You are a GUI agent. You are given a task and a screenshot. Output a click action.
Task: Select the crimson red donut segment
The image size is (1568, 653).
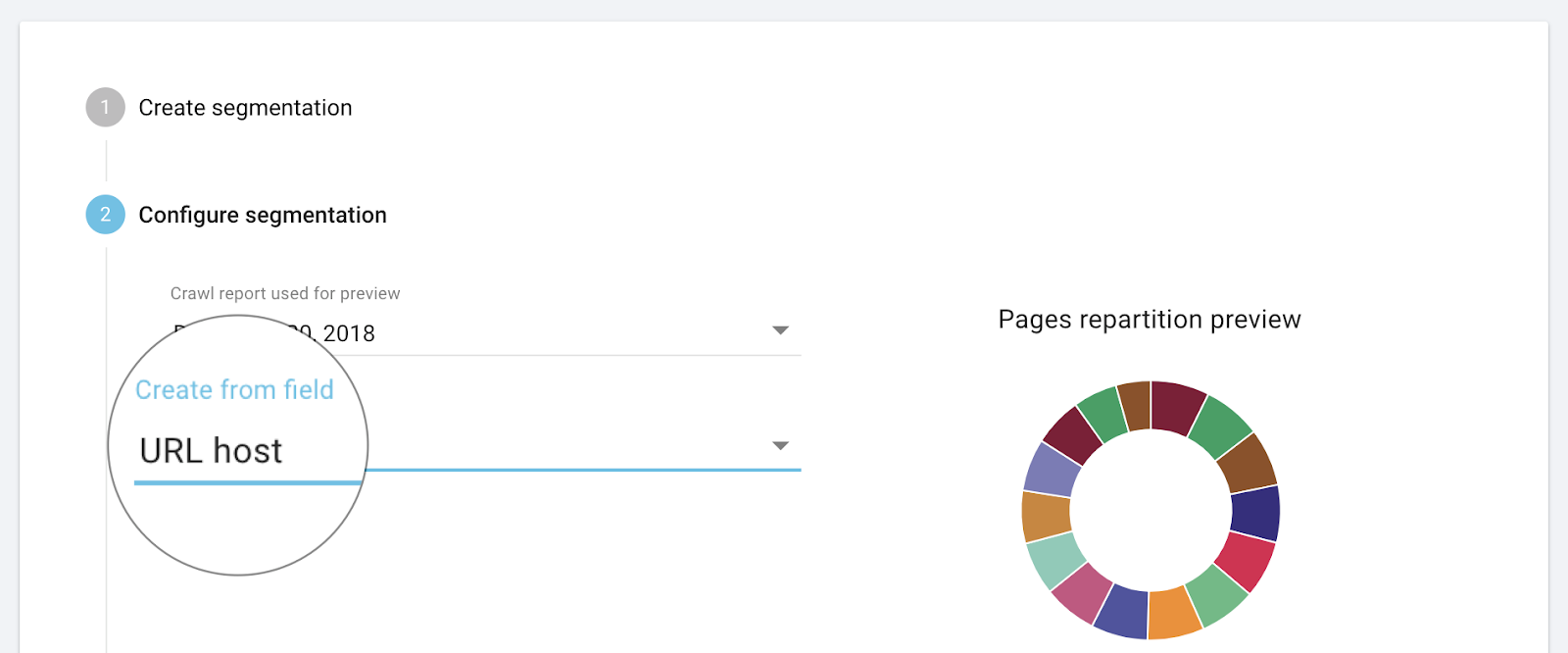(1245, 561)
